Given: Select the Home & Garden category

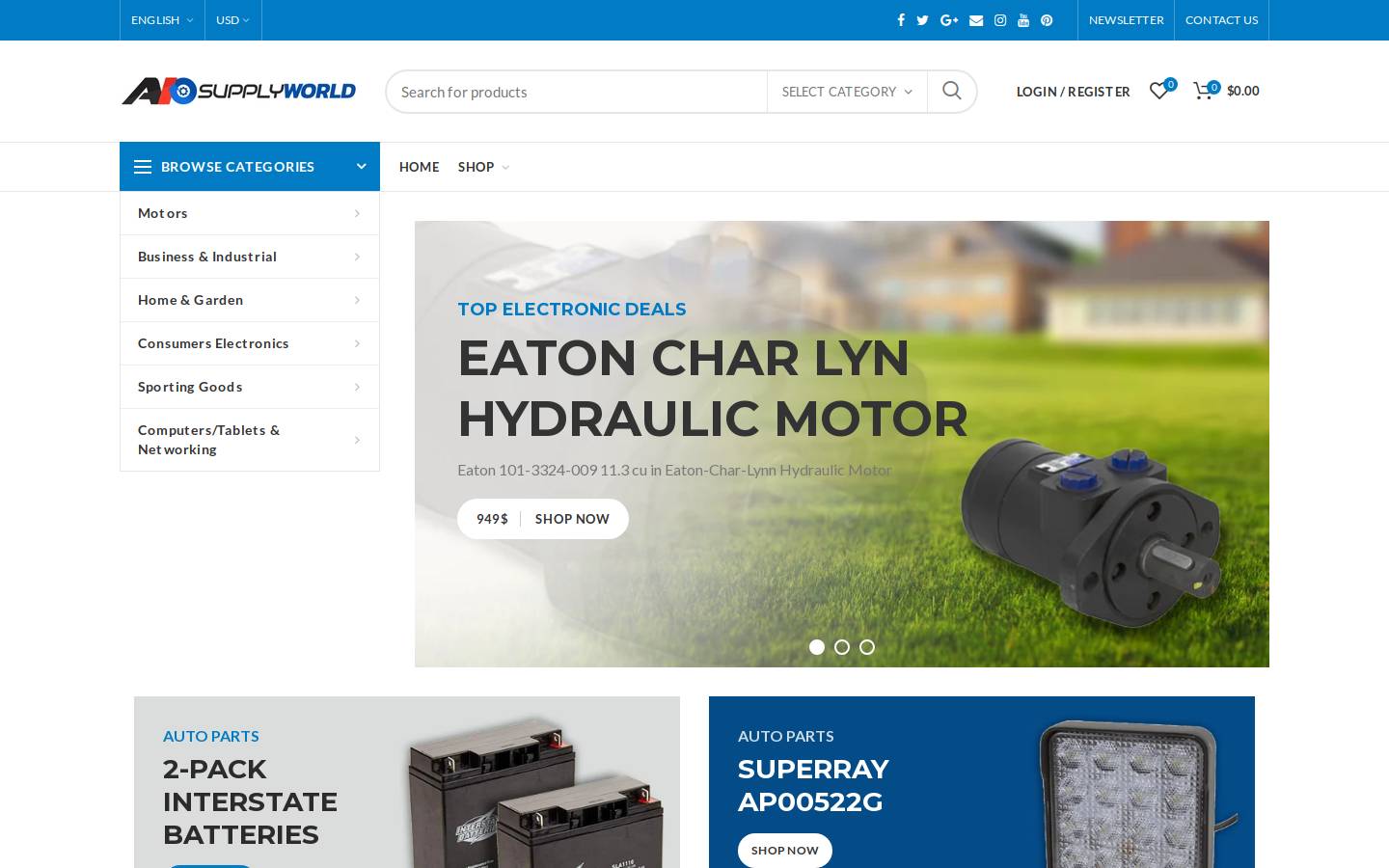Looking at the screenshot, I should click(250, 300).
